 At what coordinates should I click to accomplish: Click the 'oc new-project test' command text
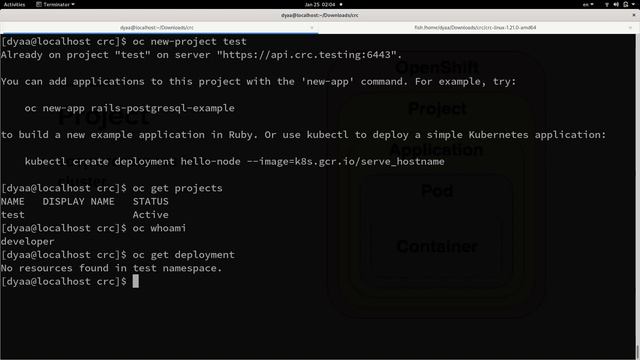coord(189,41)
